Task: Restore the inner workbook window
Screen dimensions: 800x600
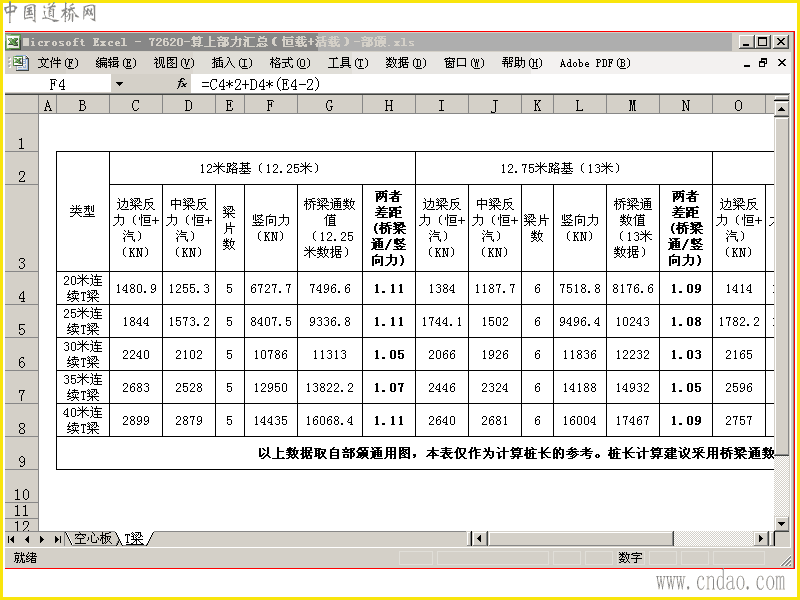Action: pos(763,63)
